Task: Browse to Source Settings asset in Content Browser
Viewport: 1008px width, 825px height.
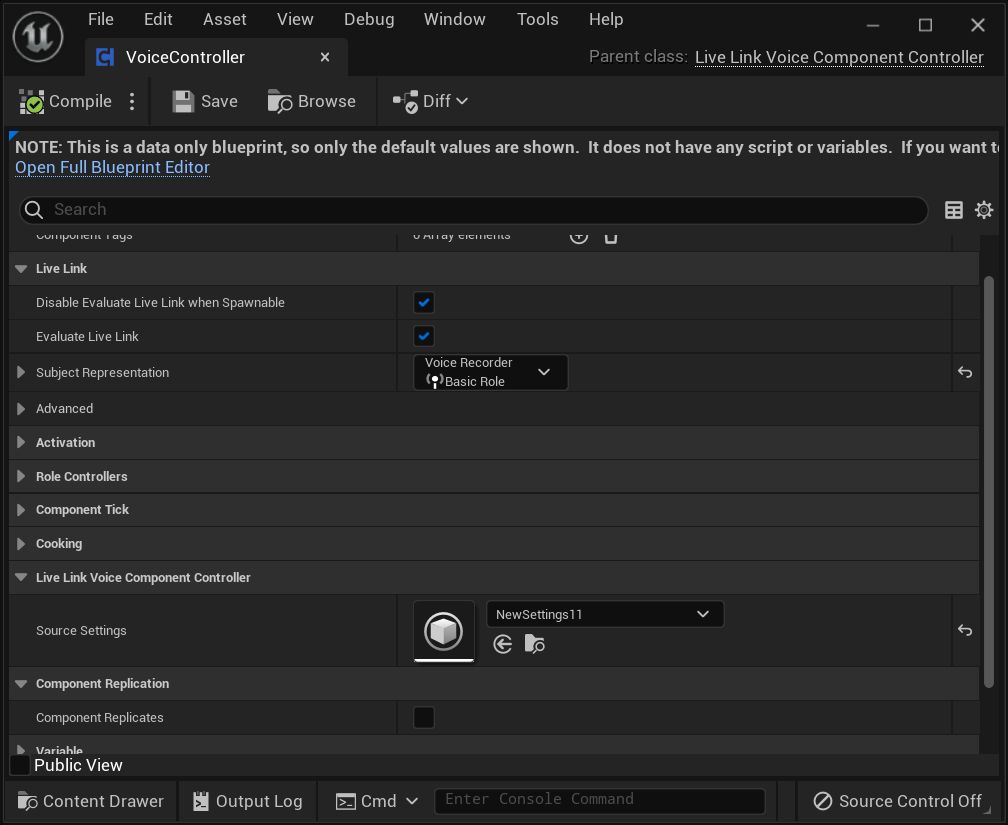Action: [534, 644]
